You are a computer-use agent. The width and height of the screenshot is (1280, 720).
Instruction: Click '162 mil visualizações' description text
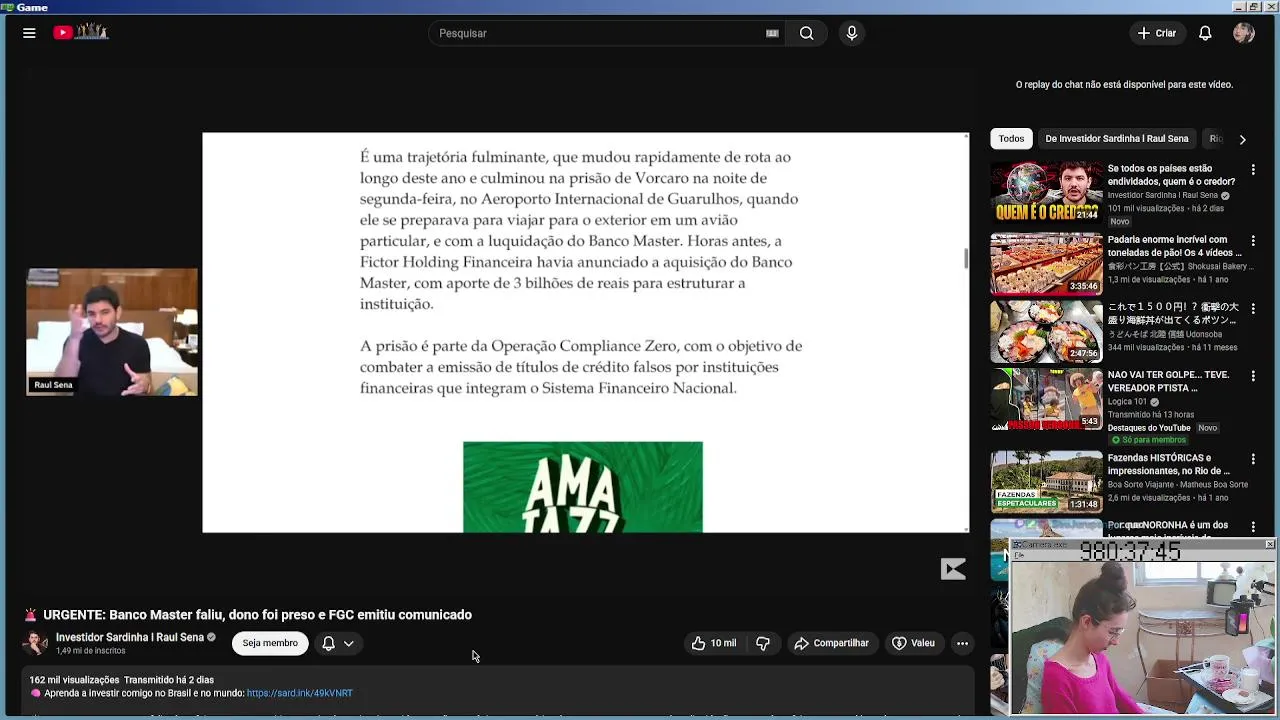coord(74,680)
